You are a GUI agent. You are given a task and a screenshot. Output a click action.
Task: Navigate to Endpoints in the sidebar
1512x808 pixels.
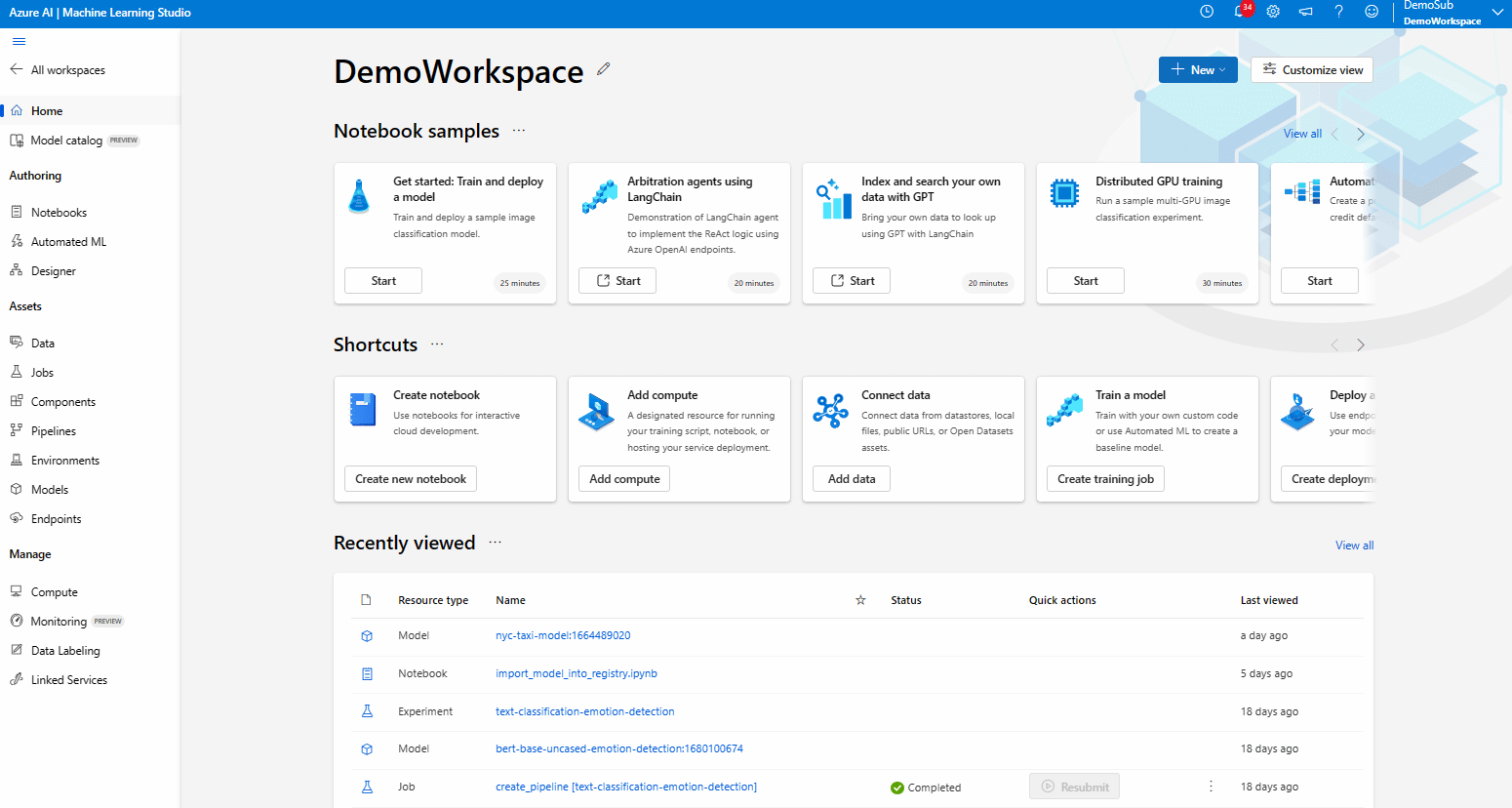55,518
